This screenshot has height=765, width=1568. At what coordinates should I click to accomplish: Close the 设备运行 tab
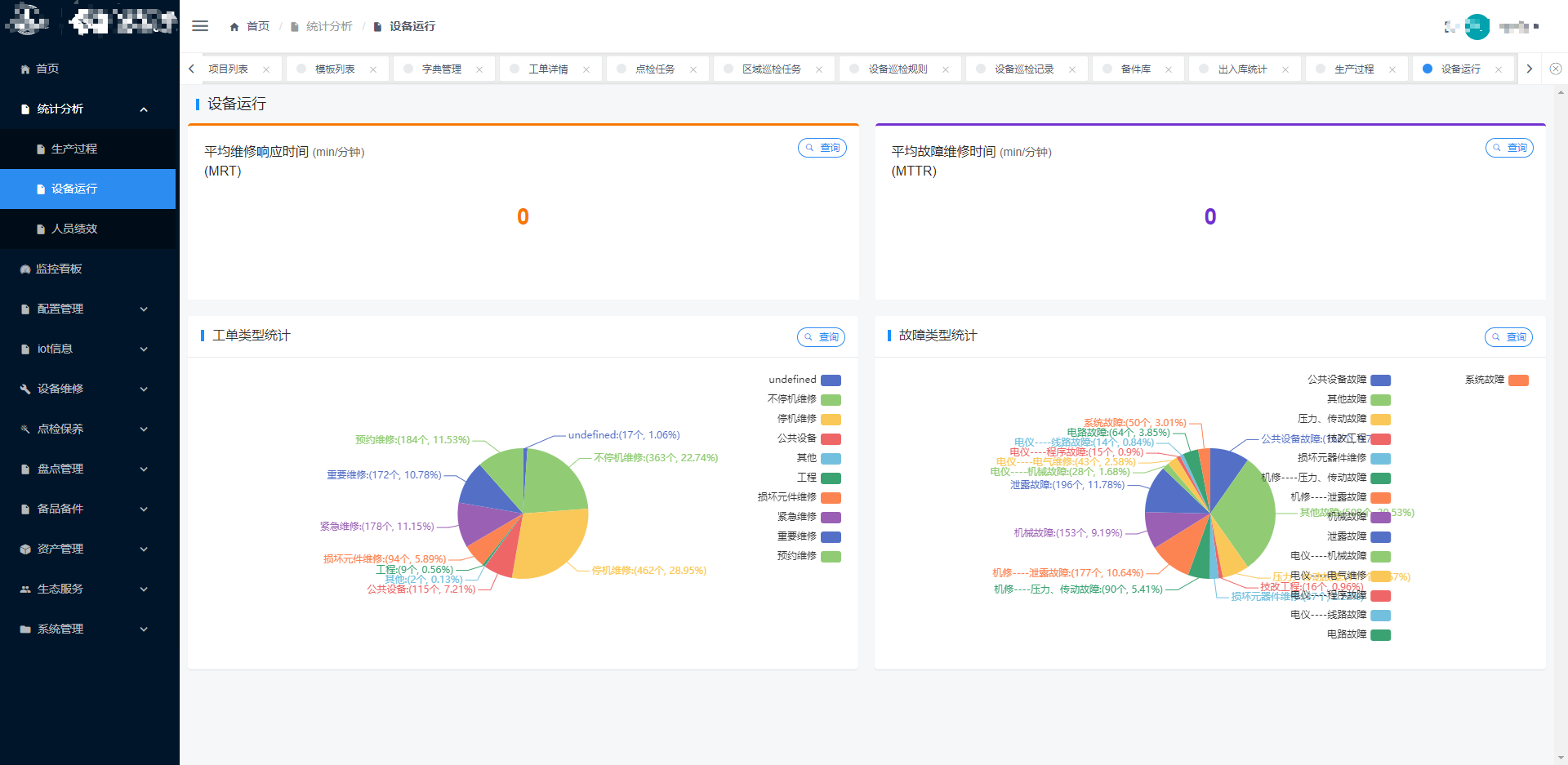1499,69
